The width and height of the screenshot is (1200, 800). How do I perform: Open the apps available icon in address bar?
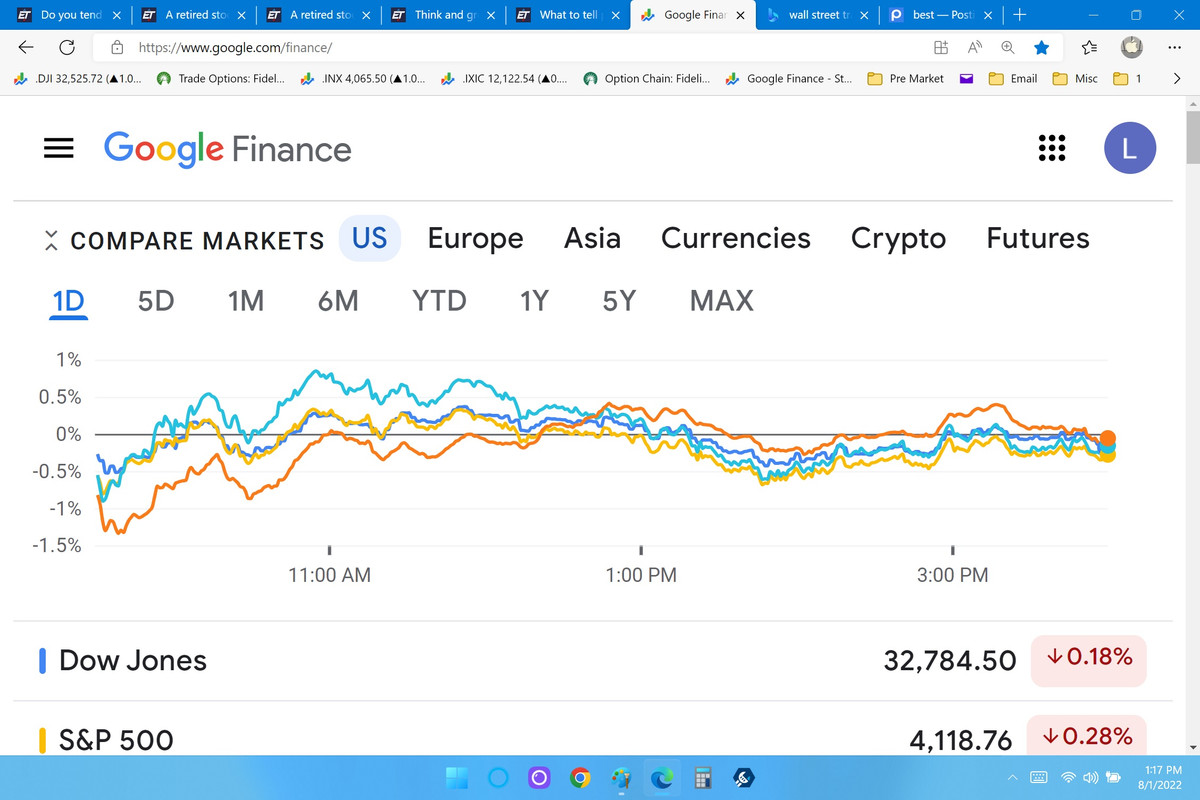point(940,47)
